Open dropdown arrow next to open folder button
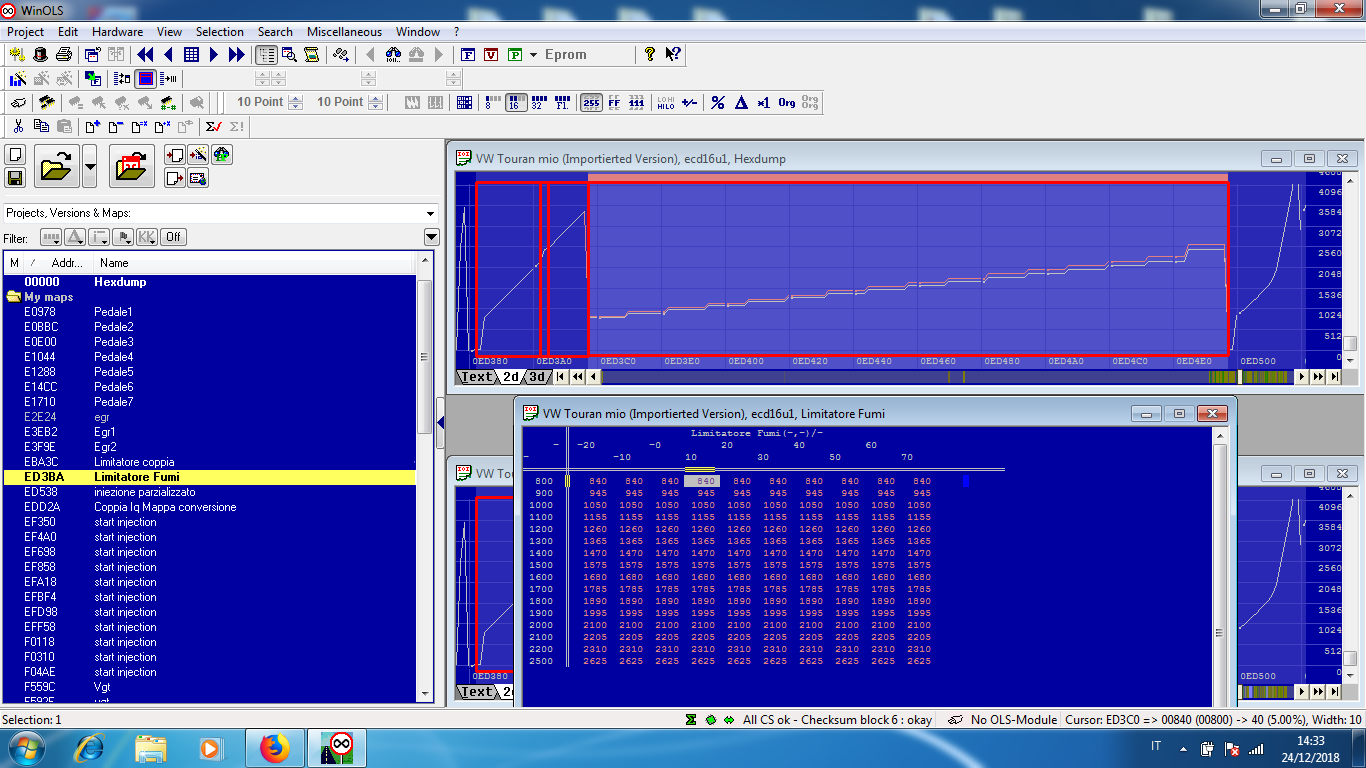Screen dimensions: 1366x768 [89, 166]
